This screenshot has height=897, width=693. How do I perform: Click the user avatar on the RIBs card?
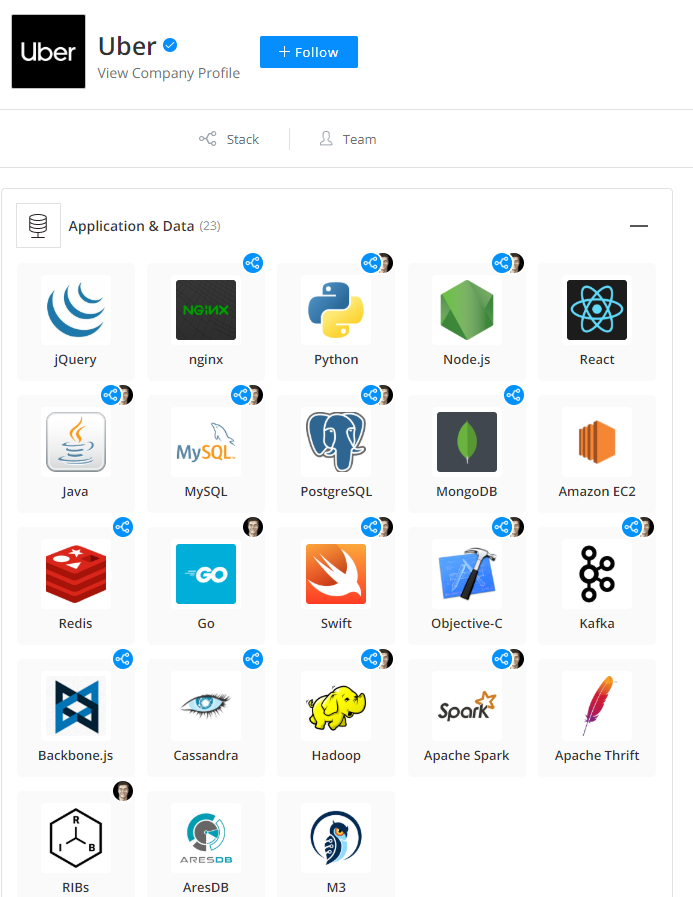123,791
